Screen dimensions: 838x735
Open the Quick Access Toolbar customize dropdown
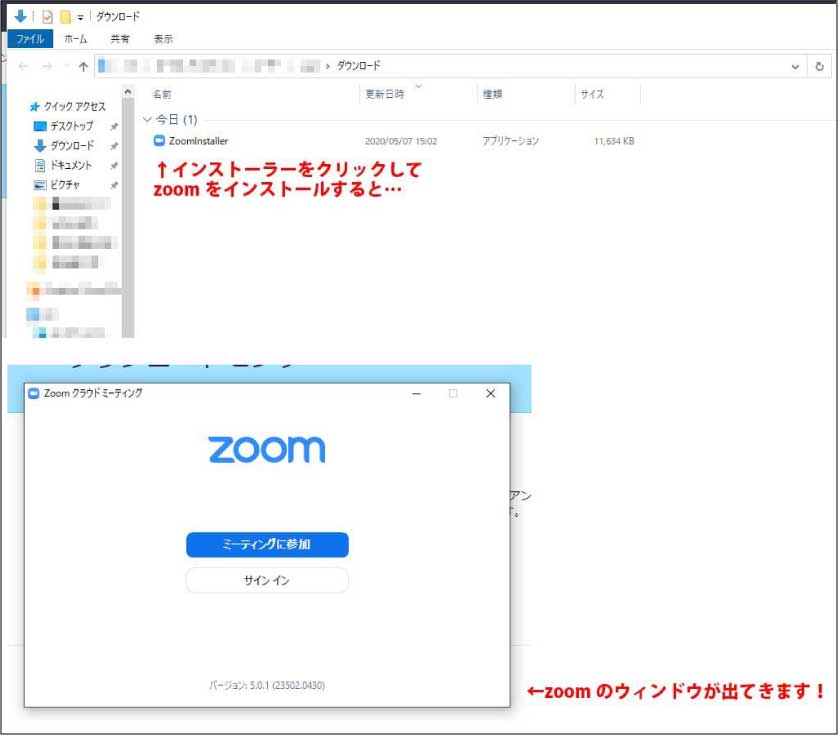80,16
